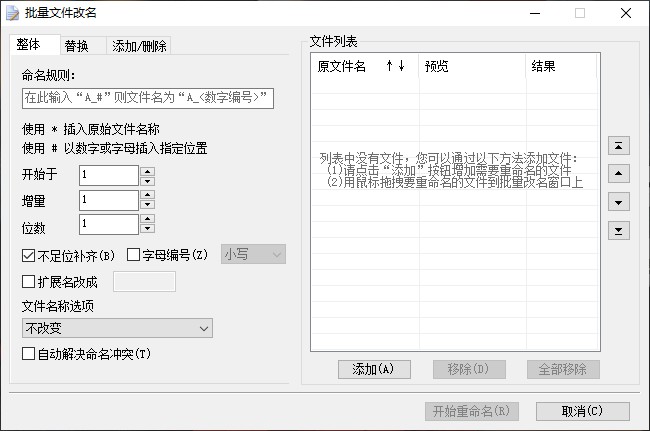Enable the 扩展名改成 checkbox
Screen dimensions: 650x431
(28, 282)
